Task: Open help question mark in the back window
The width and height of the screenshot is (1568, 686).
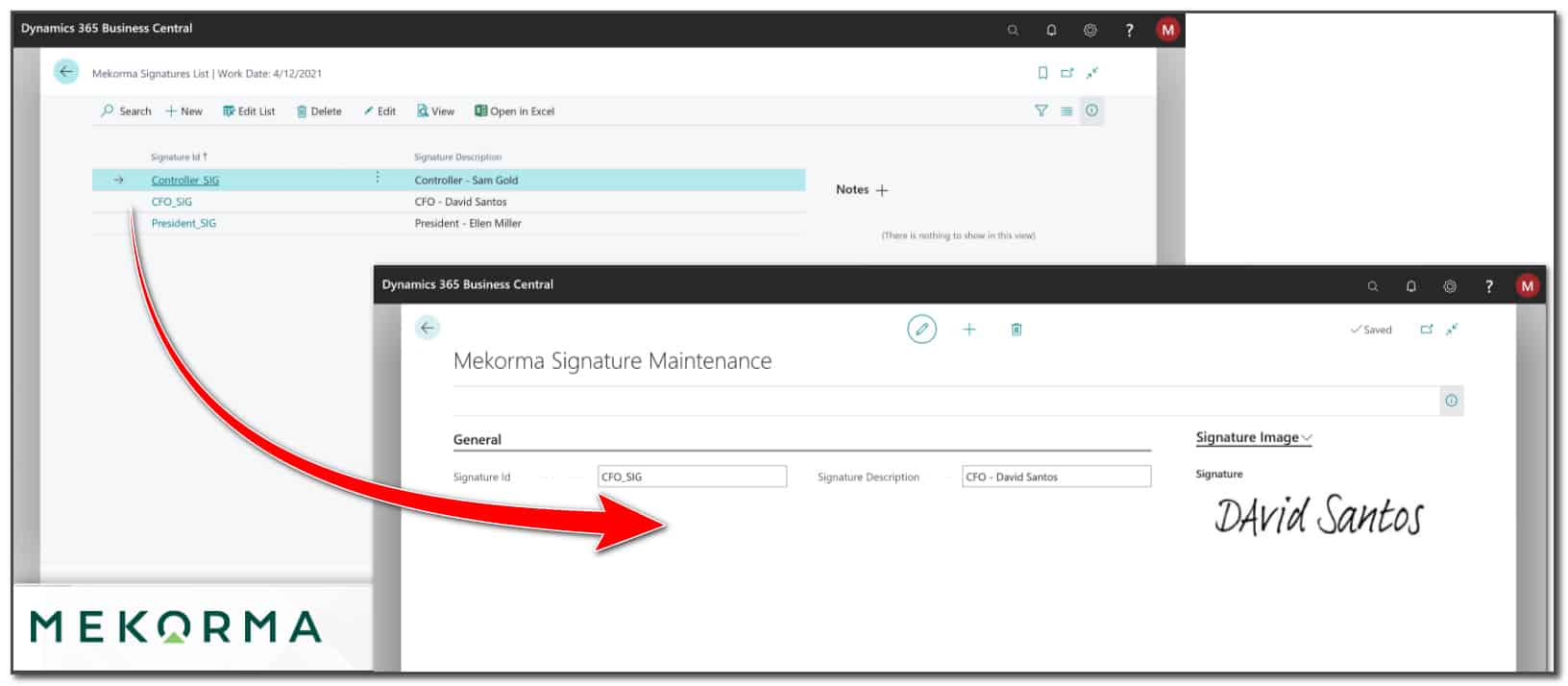Action: [x=1129, y=30]
